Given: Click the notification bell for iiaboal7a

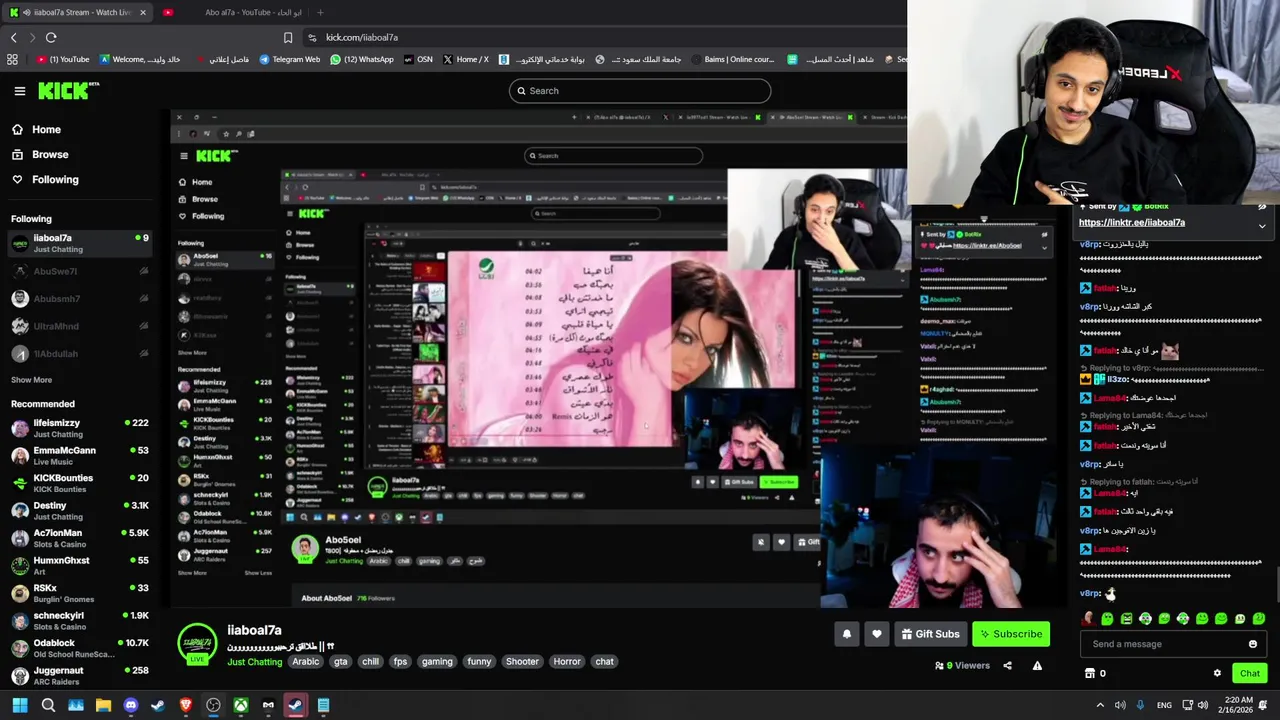Looking at the screenshot, I should coord(847,634).
